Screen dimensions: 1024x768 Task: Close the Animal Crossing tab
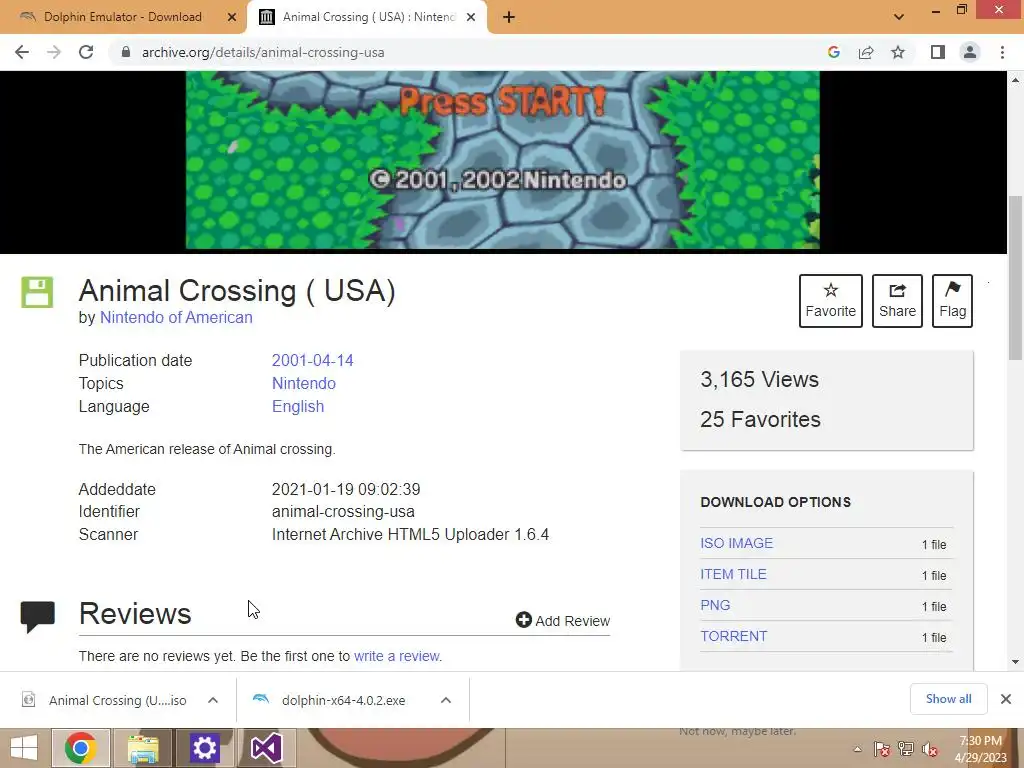pos(470,18)
